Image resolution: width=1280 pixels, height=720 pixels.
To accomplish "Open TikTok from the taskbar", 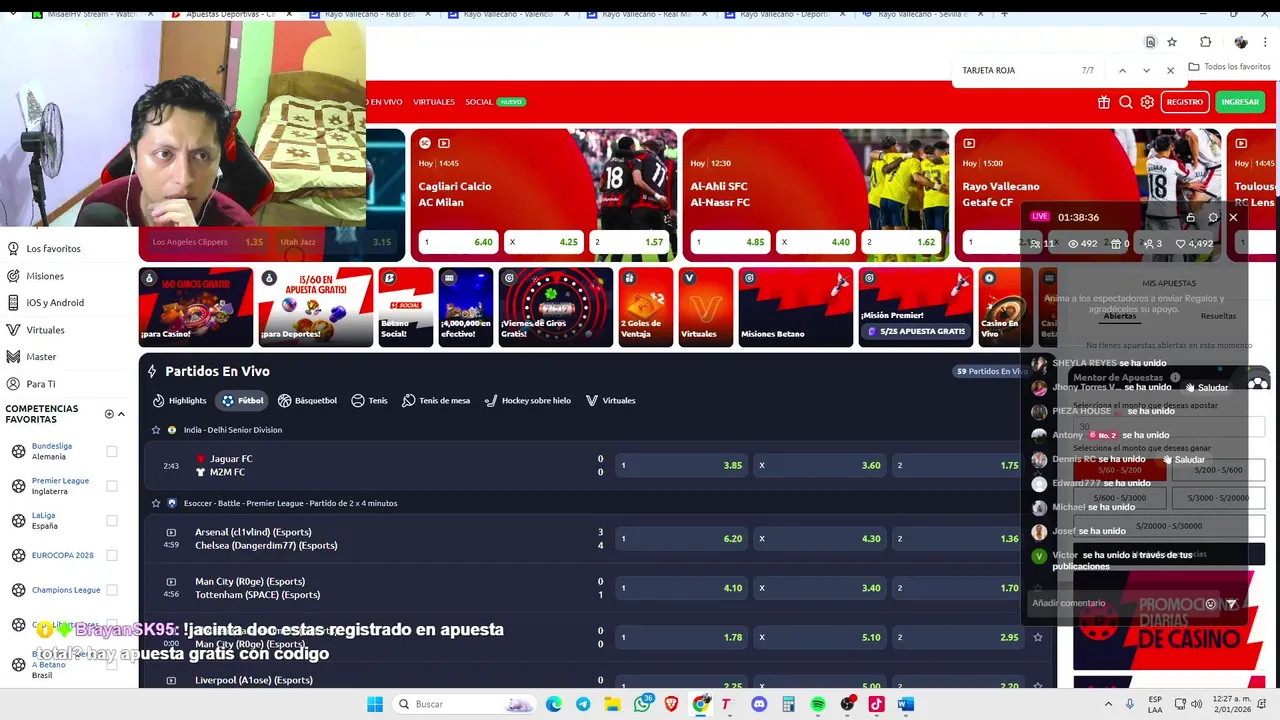I will point(876,704).
